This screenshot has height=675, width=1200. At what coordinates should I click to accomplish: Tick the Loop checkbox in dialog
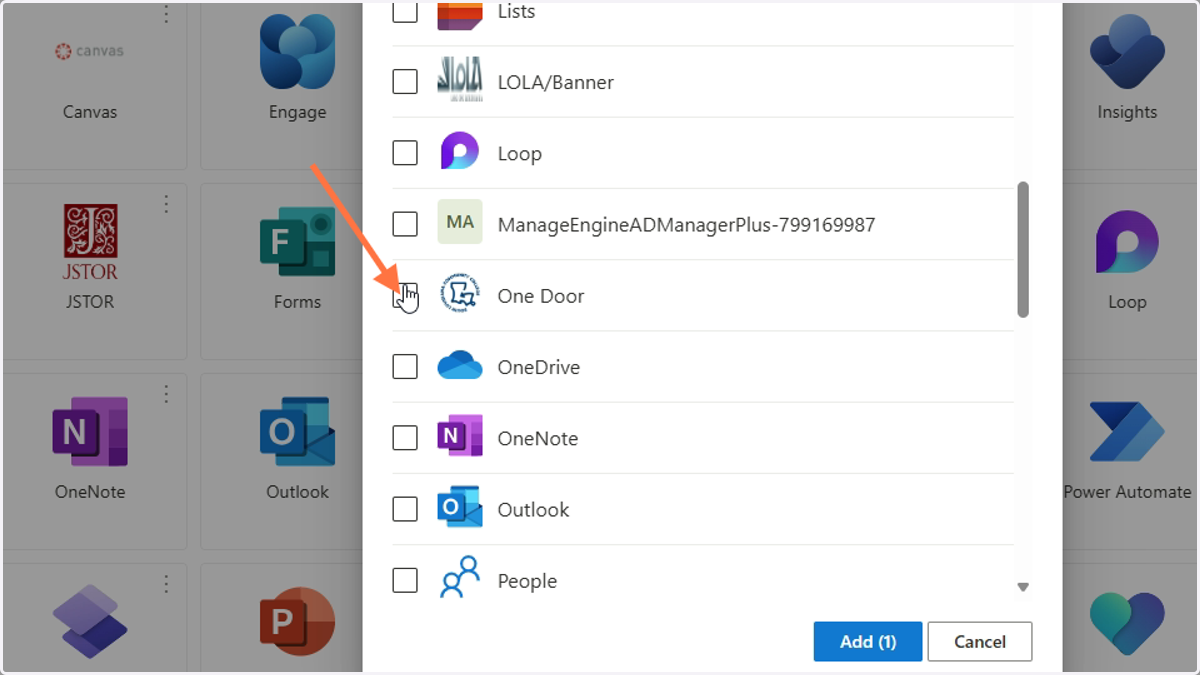(x=405, y=153)
